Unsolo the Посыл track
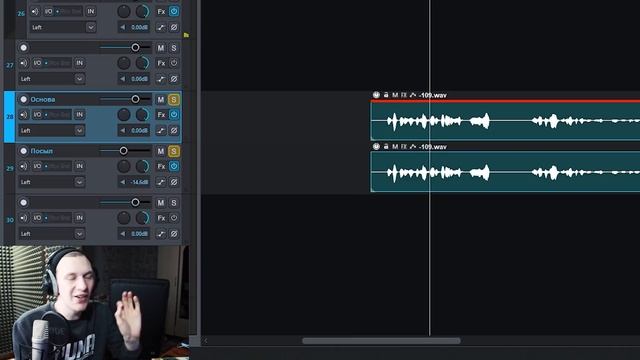640x360 pixels. (174, 151)
